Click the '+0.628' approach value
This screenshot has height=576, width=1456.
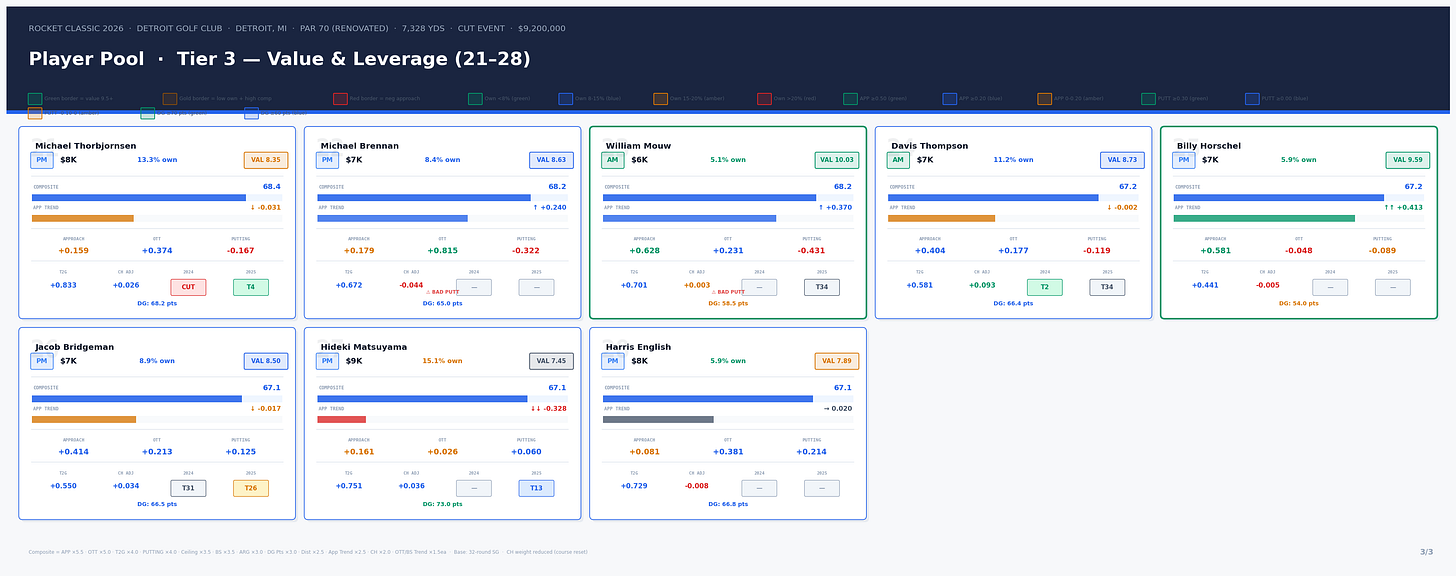point(644,251)
